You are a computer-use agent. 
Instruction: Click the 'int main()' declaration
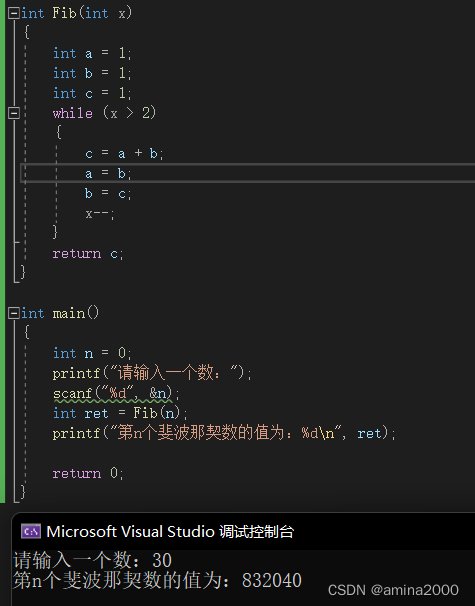pos(60,313)
